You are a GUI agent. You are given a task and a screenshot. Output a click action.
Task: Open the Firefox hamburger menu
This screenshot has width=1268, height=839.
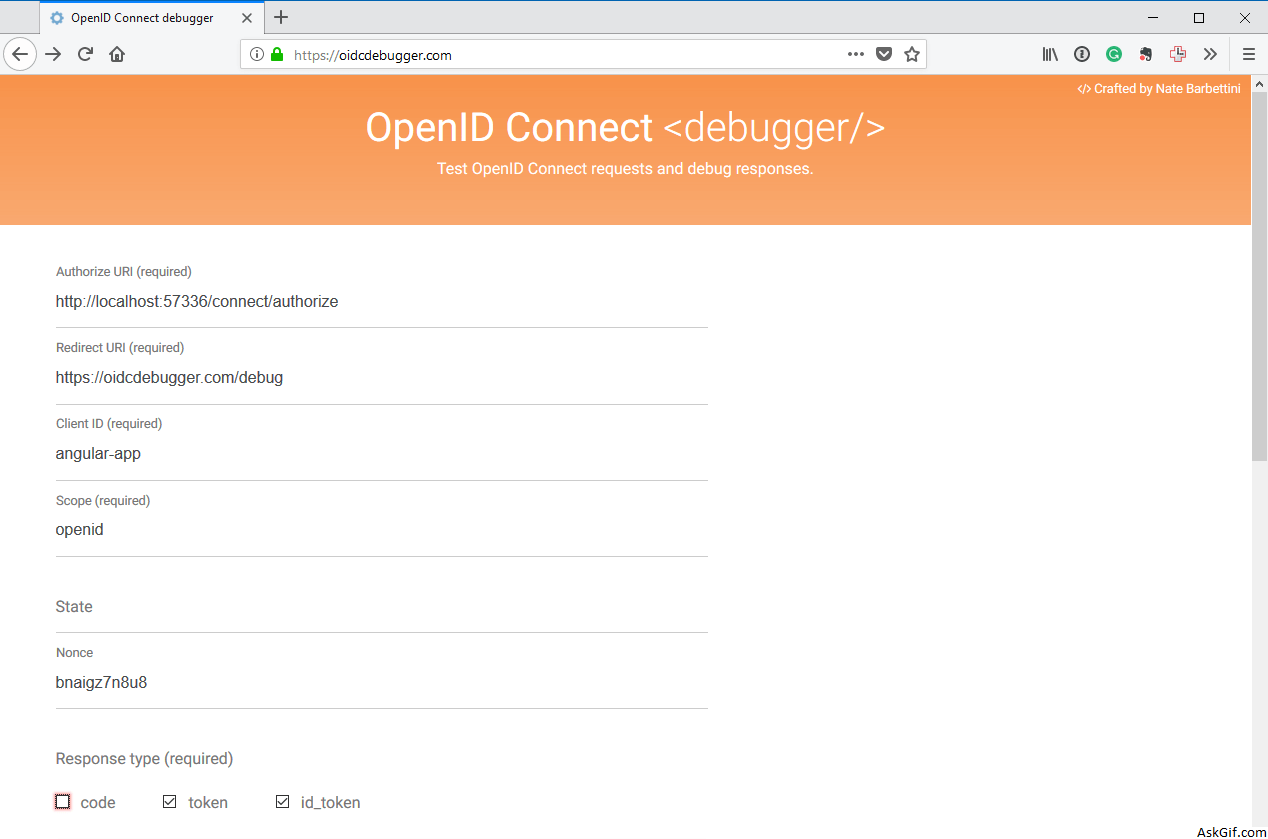1248,54
